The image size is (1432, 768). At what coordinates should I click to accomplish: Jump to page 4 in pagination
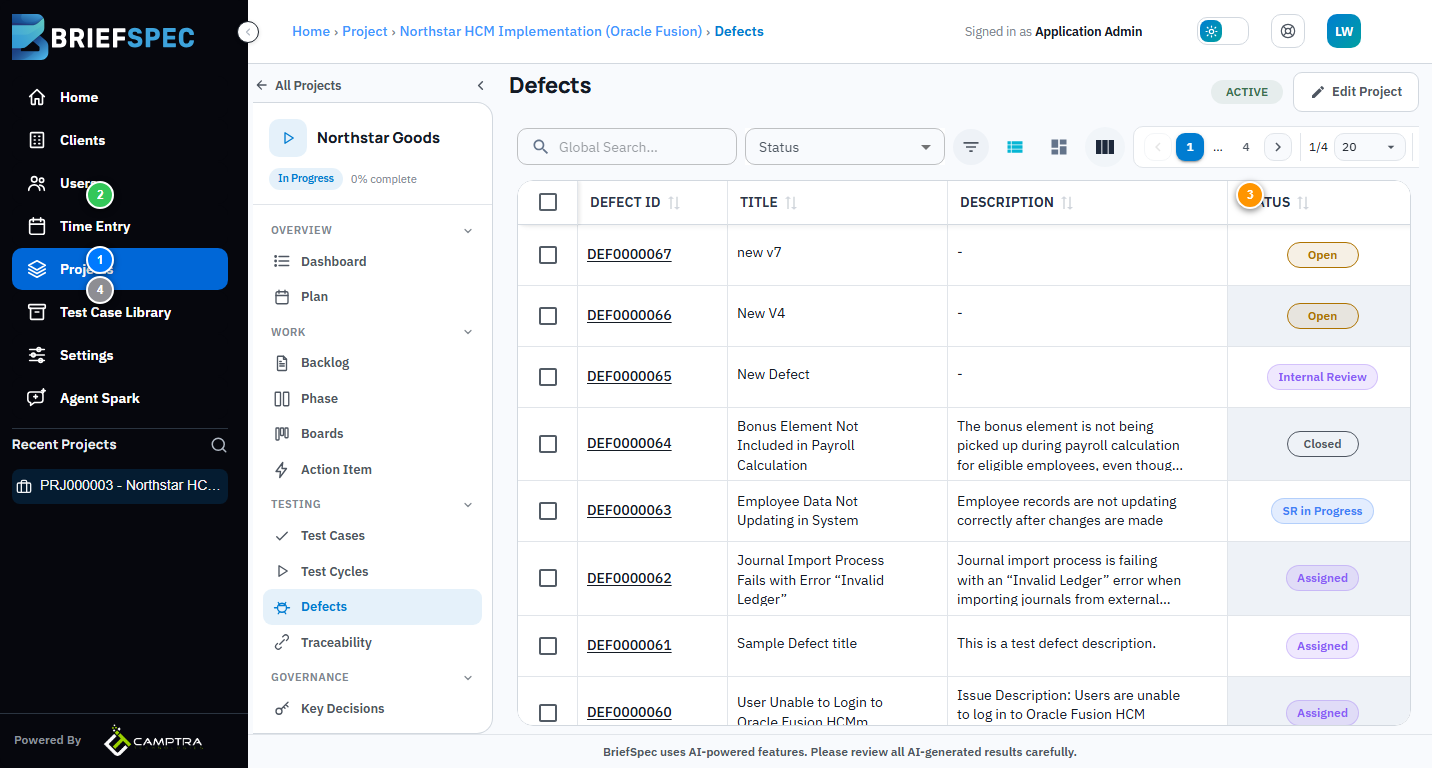click(x=1246, y=147)
